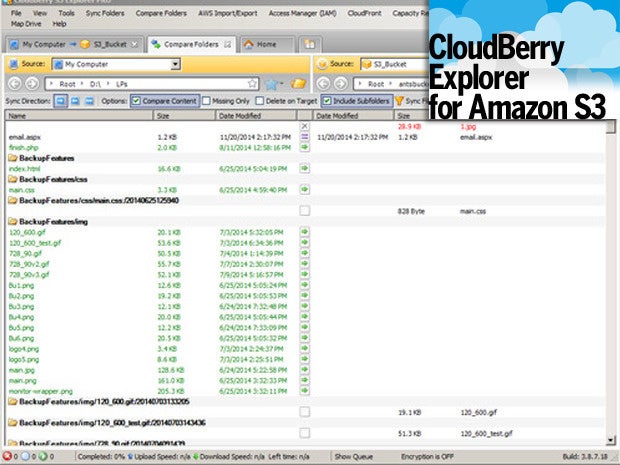Click the green sync arrow for Bu1.png
This screenshot has height=465, width=620.
(304, 285)
